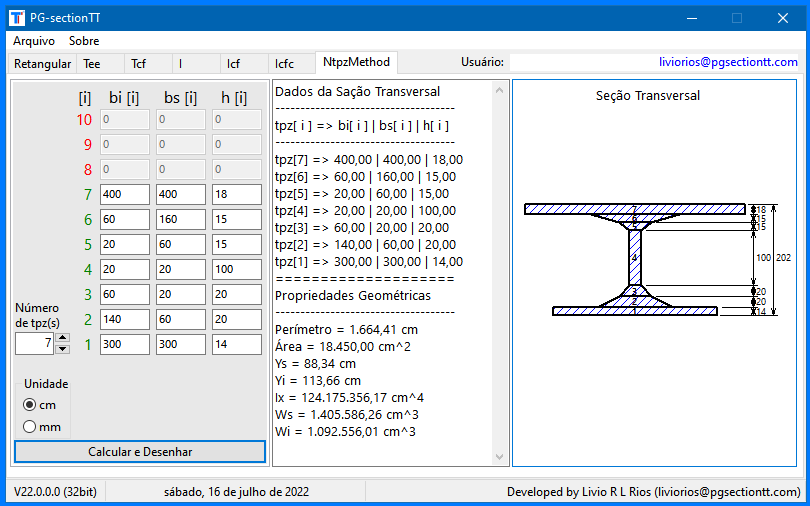The height and width of the screenshot is (506, 810).
Task: Click the bi field of row 7
Action: (125, 195)
